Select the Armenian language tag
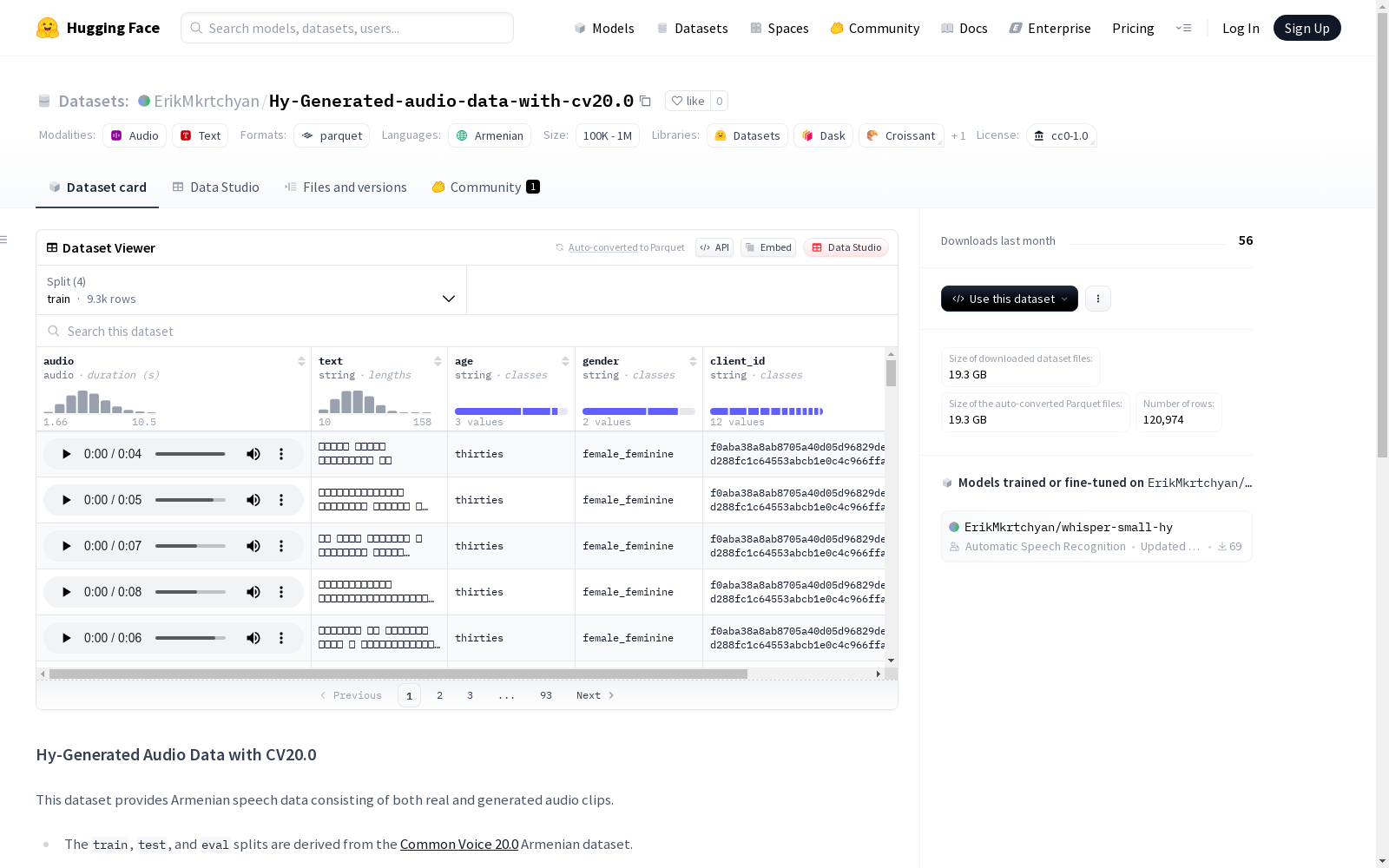 [490, 135]
